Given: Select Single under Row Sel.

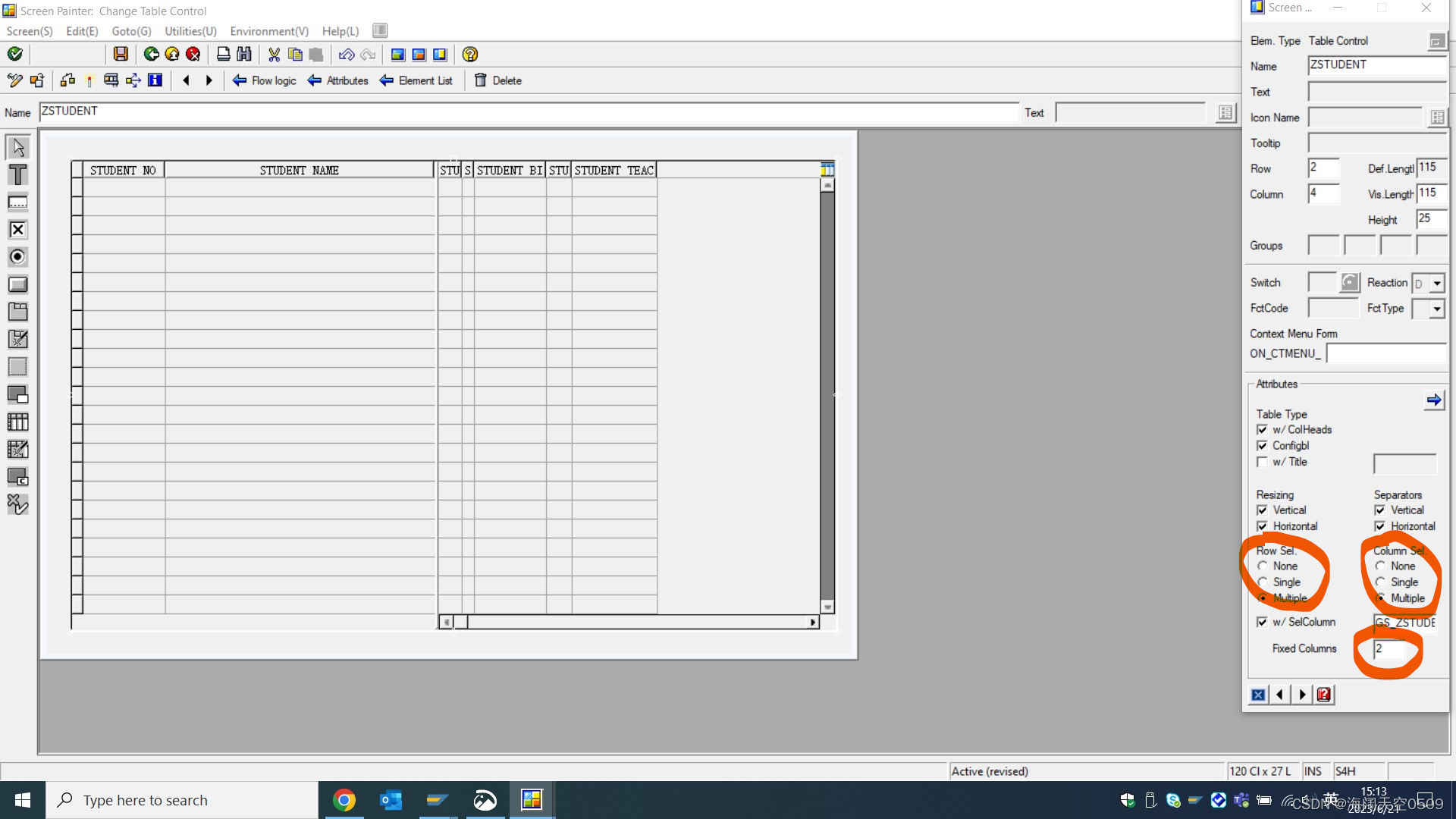Looking at the screenshot, I should 1263,582.
